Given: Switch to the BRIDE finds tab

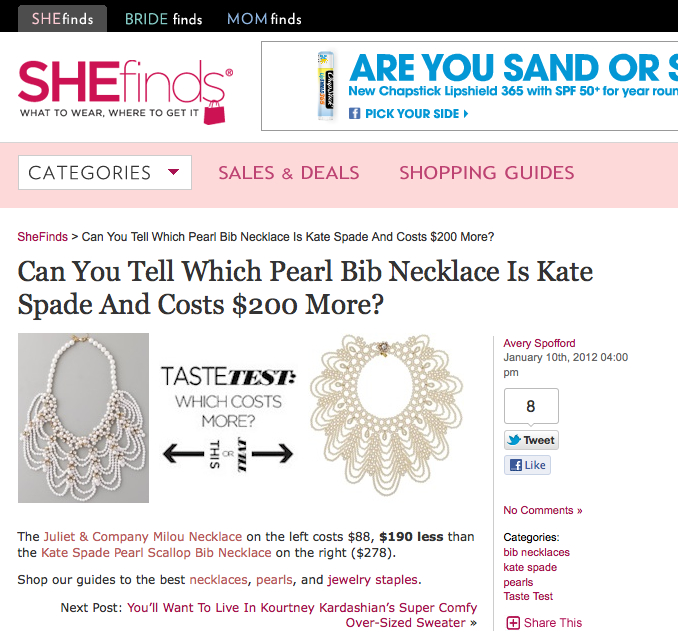Looking at the screenshot, I should [163, 19].
